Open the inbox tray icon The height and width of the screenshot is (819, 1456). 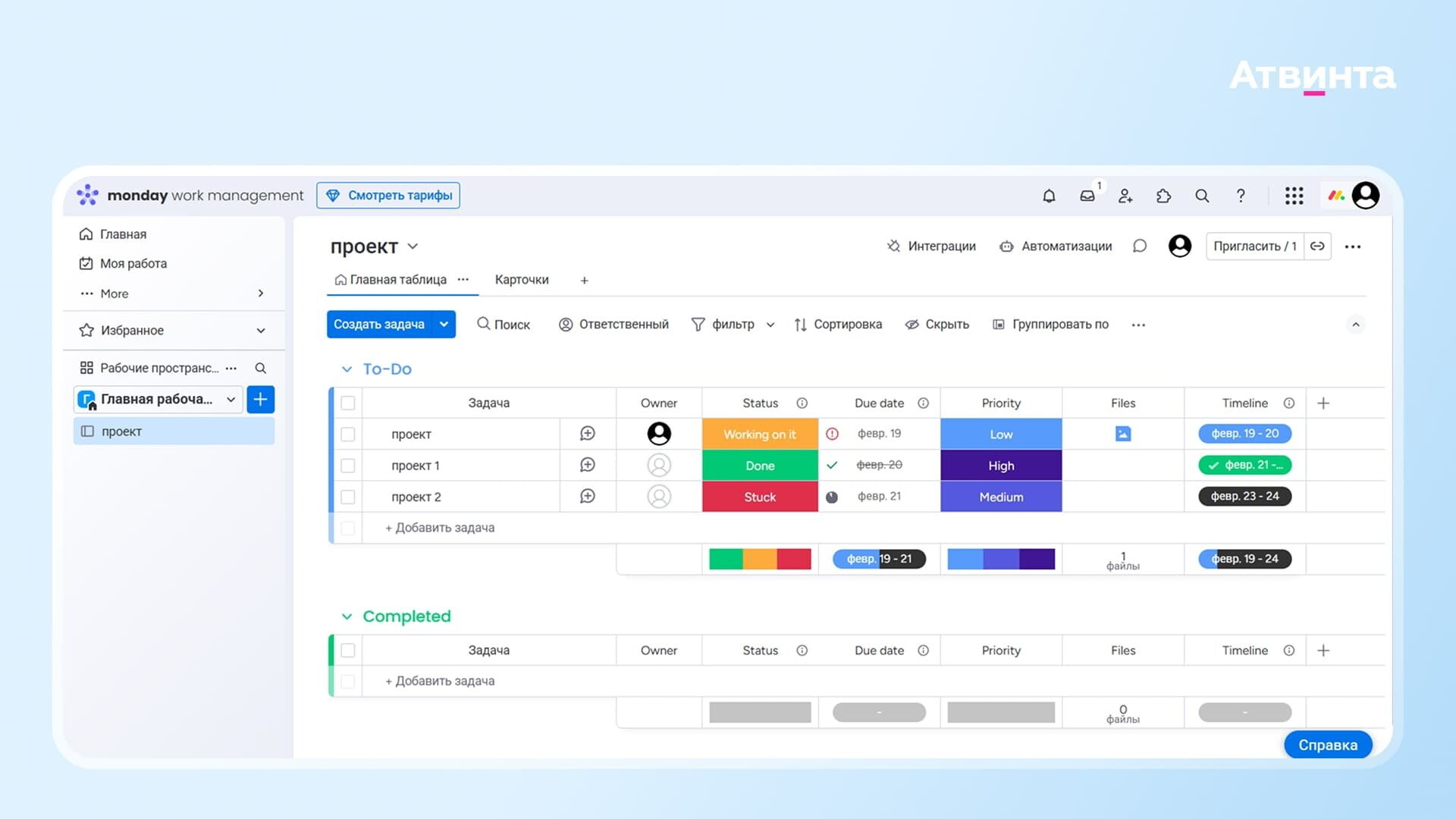click(1087, 196)
